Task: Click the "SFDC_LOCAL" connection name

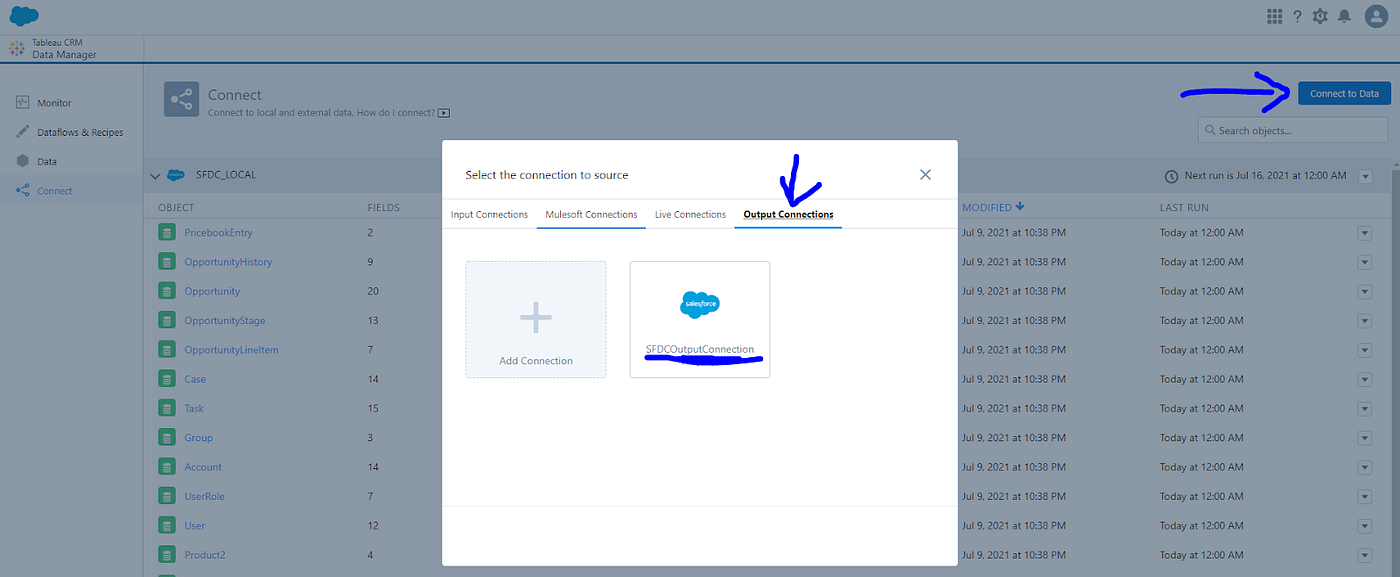Action: [226, 175]
